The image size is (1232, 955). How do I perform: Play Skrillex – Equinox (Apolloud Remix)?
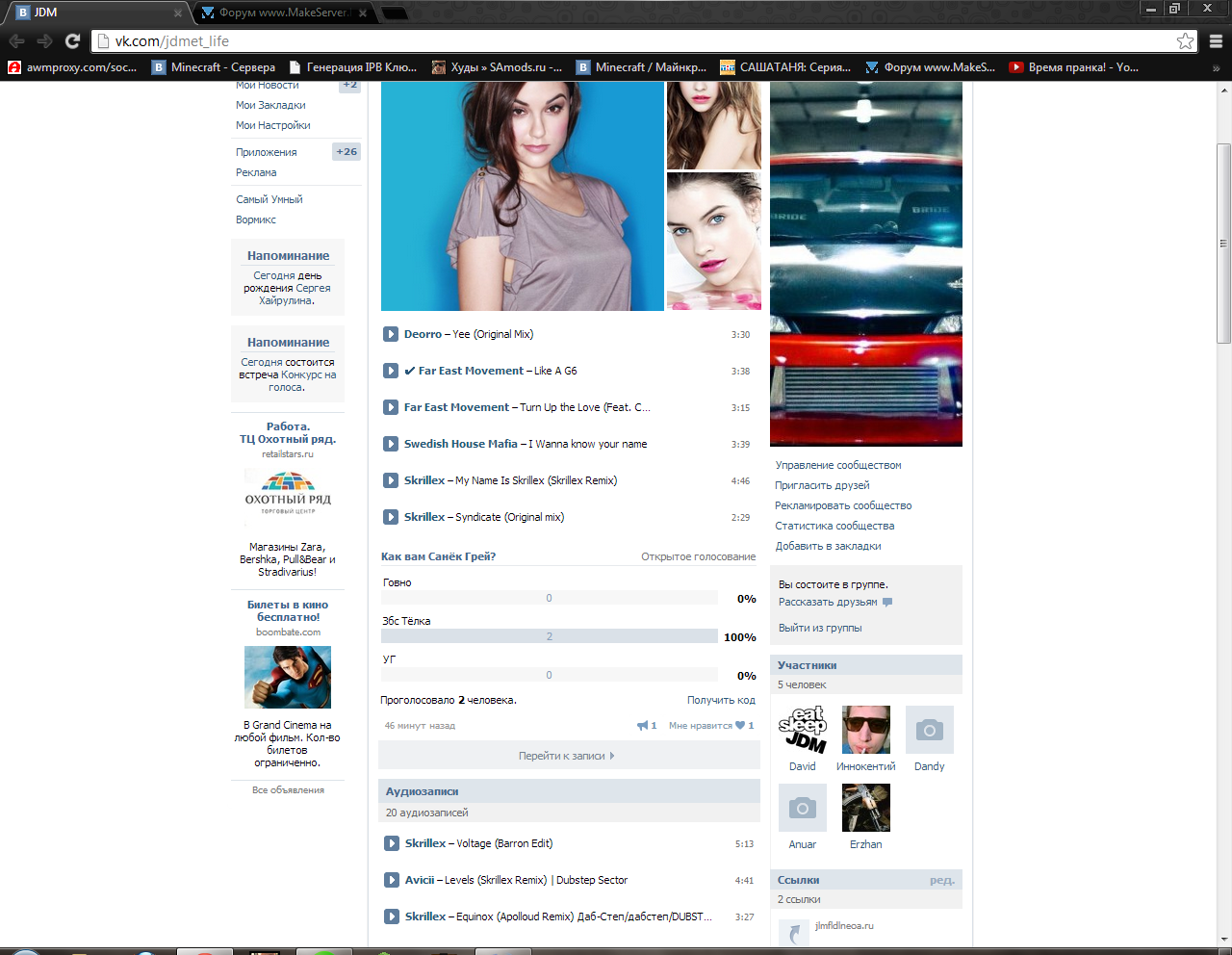pyautogui.click(x=392, y=916)
